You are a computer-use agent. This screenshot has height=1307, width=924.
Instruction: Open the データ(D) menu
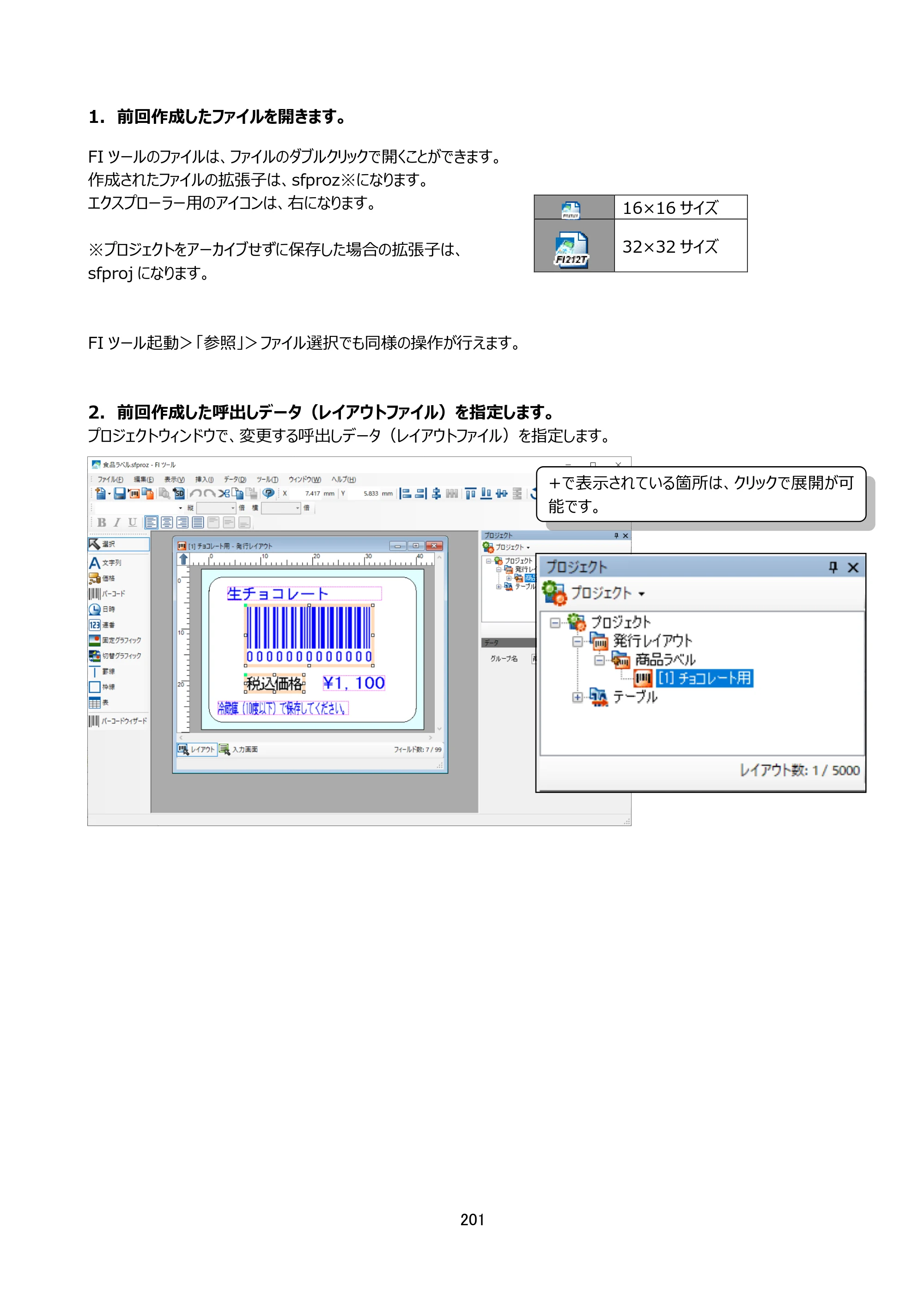[x=235, y=479]
